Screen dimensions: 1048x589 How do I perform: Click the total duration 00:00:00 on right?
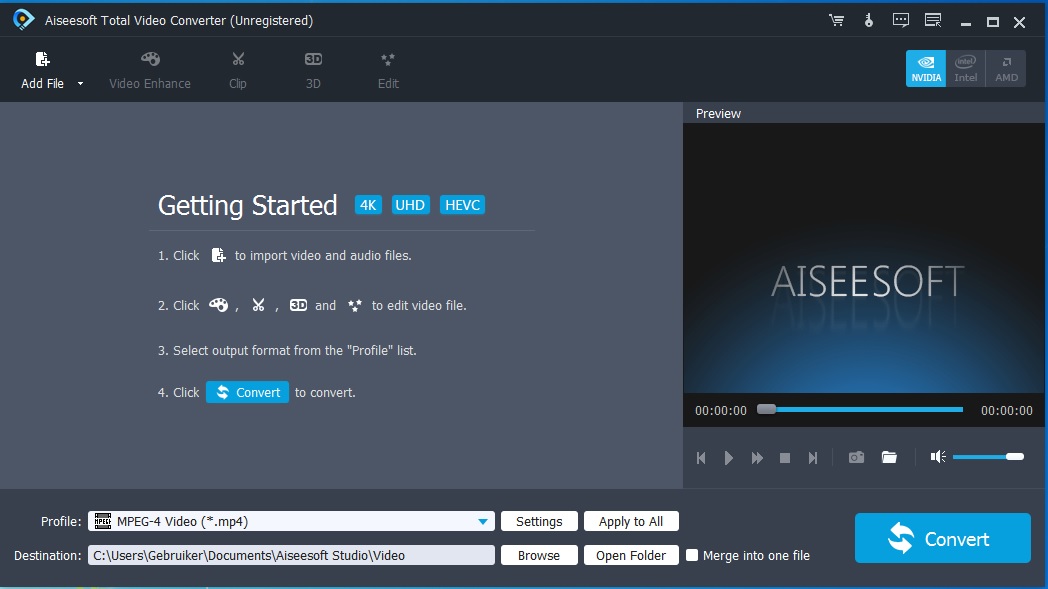[1007, 410]
